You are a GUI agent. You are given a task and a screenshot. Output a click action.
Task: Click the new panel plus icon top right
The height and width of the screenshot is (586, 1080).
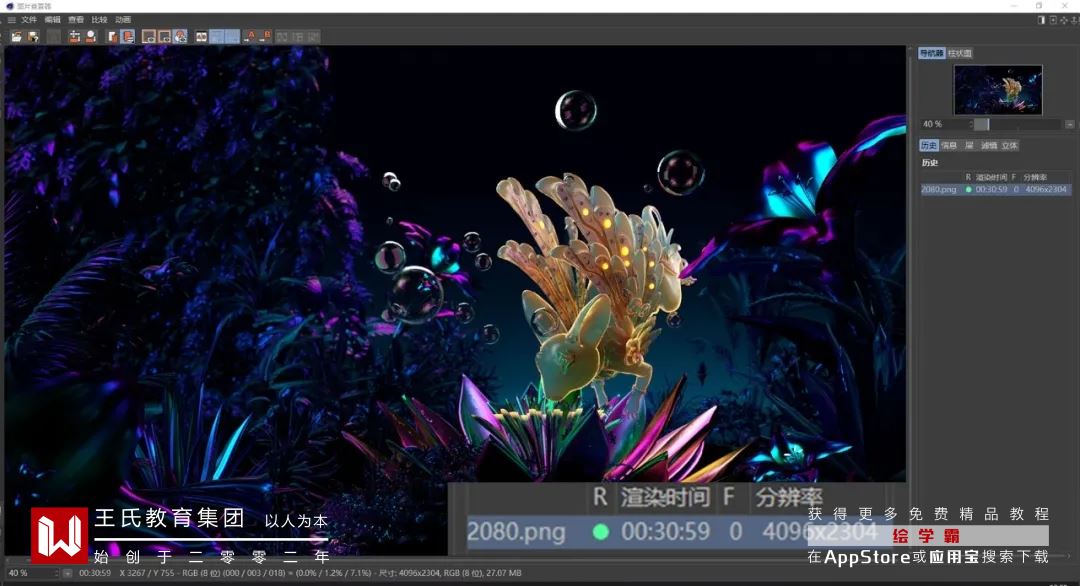coord(1053,20)
